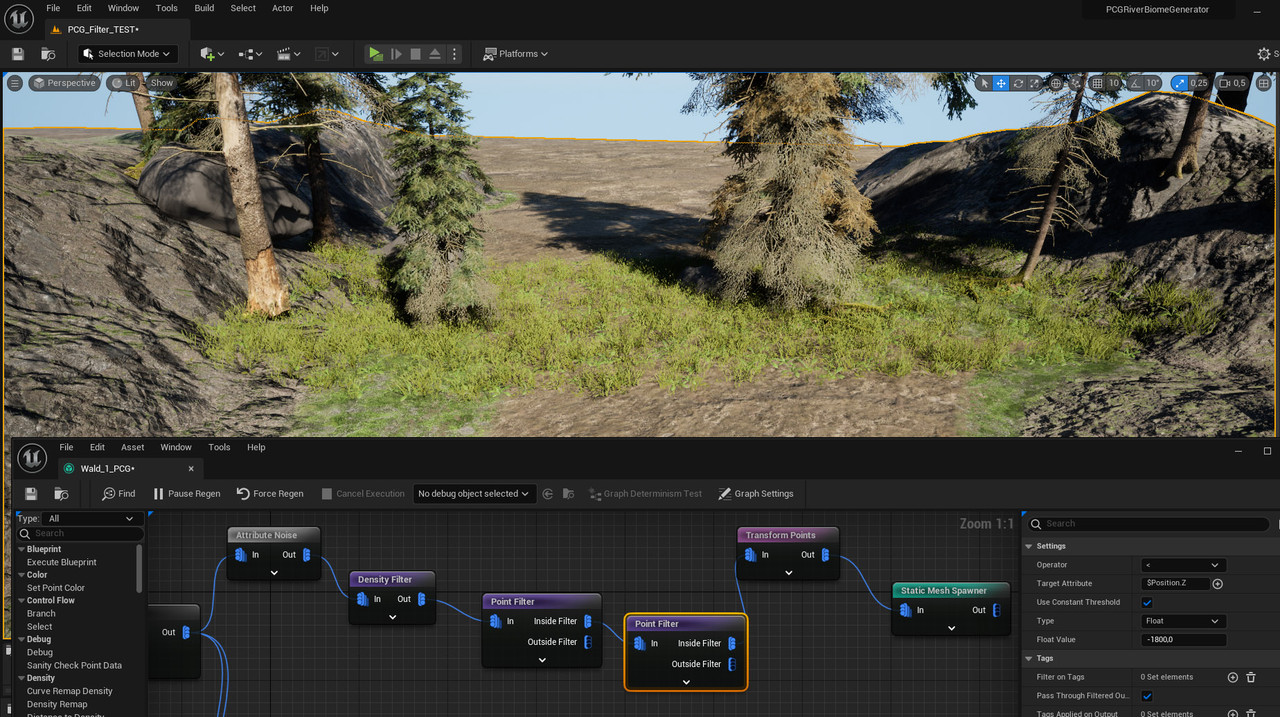Open the rotation snap value 10°
Viewport: 1280px width, 717px height.
tap(1152, 83)
